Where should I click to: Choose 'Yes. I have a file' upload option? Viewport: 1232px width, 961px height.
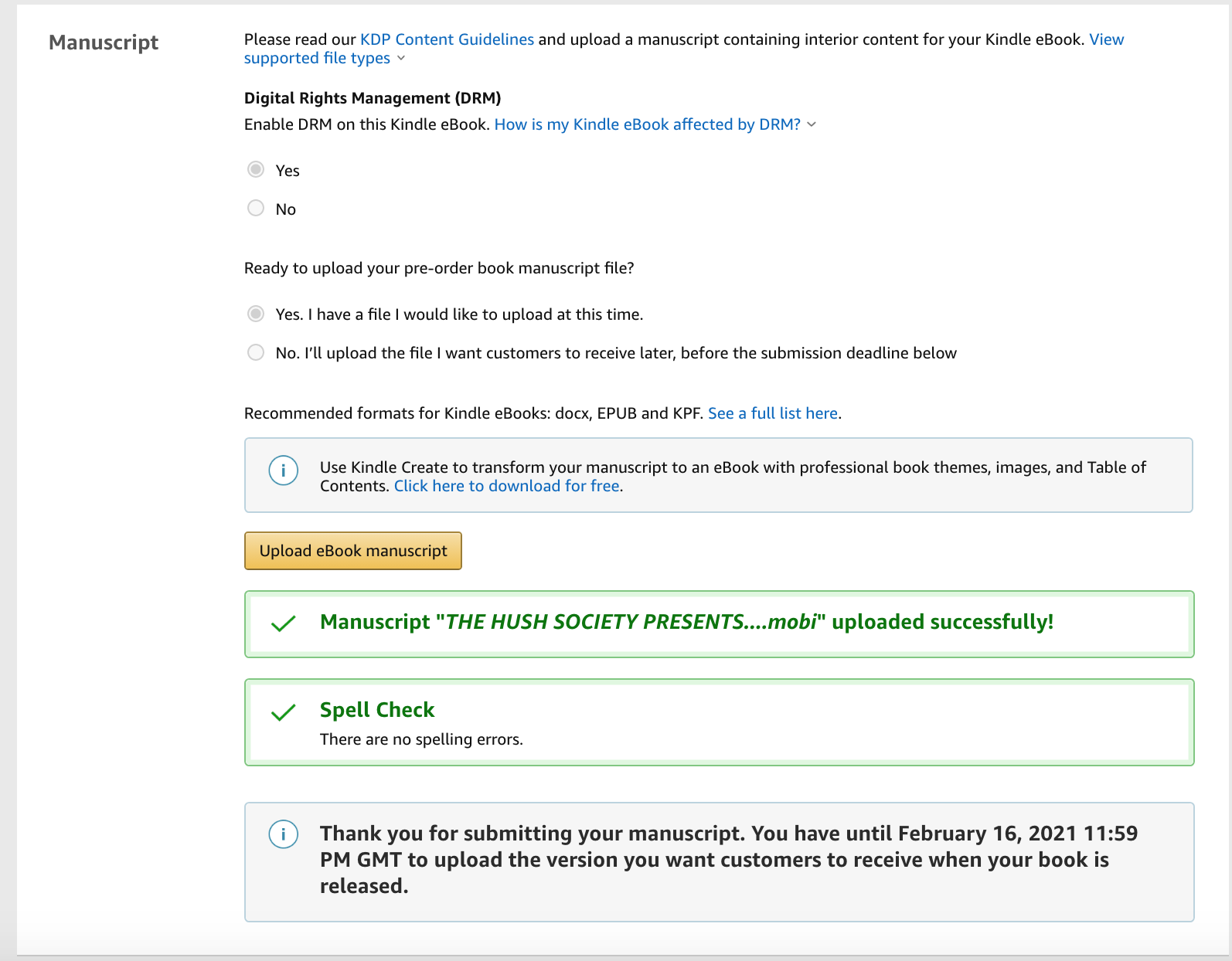[x=256, y=314]
